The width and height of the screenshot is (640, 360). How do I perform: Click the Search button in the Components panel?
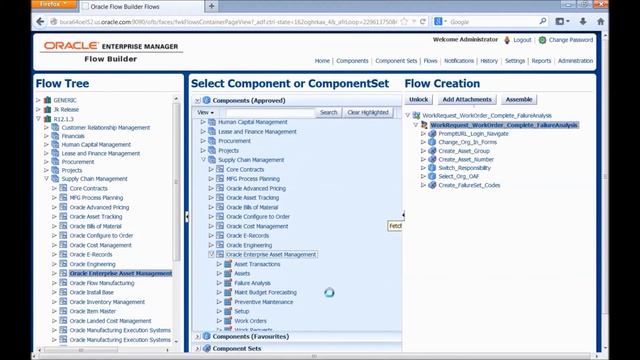(x=329, y=112)
